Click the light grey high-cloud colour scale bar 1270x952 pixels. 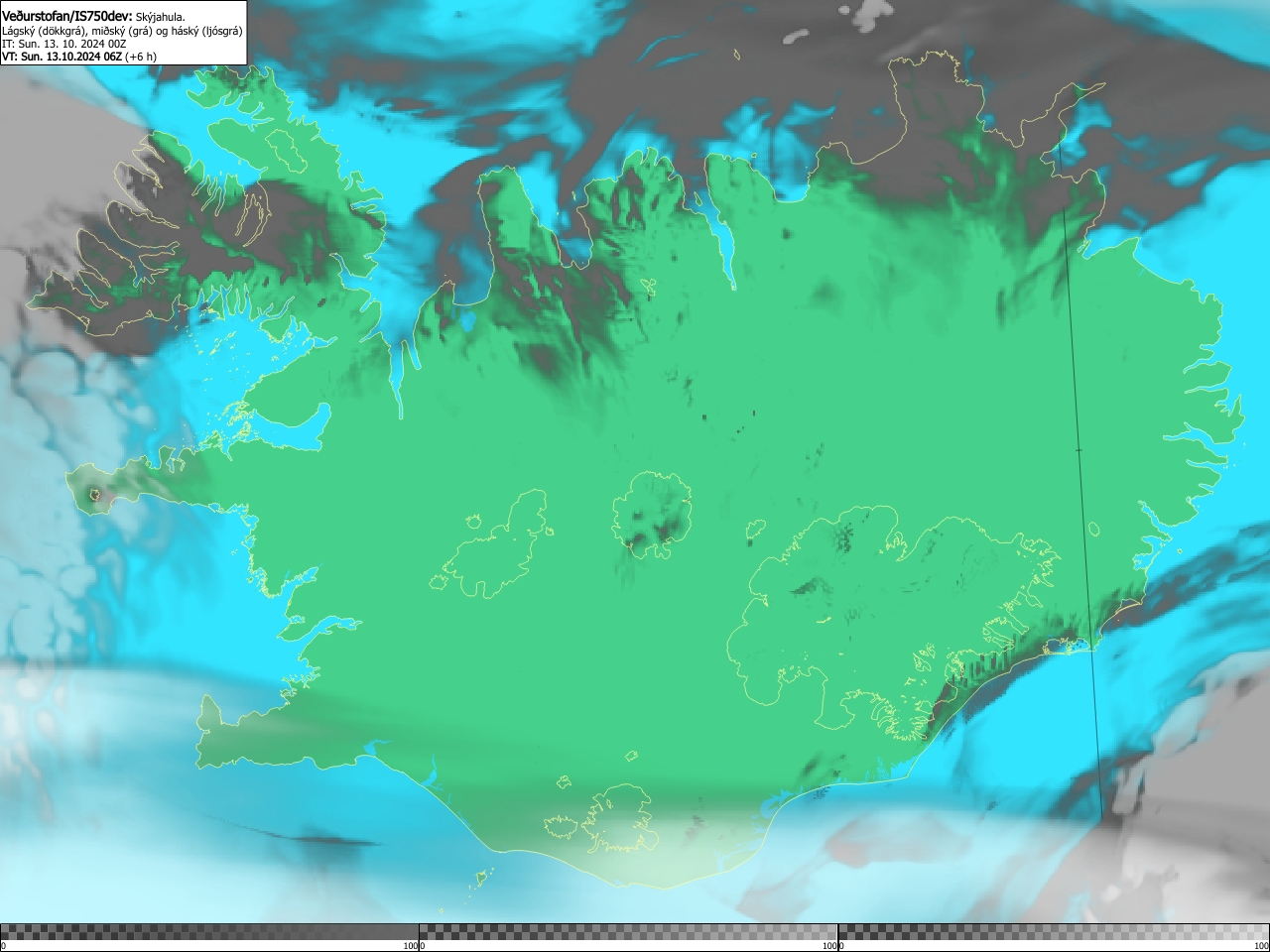1054,932
